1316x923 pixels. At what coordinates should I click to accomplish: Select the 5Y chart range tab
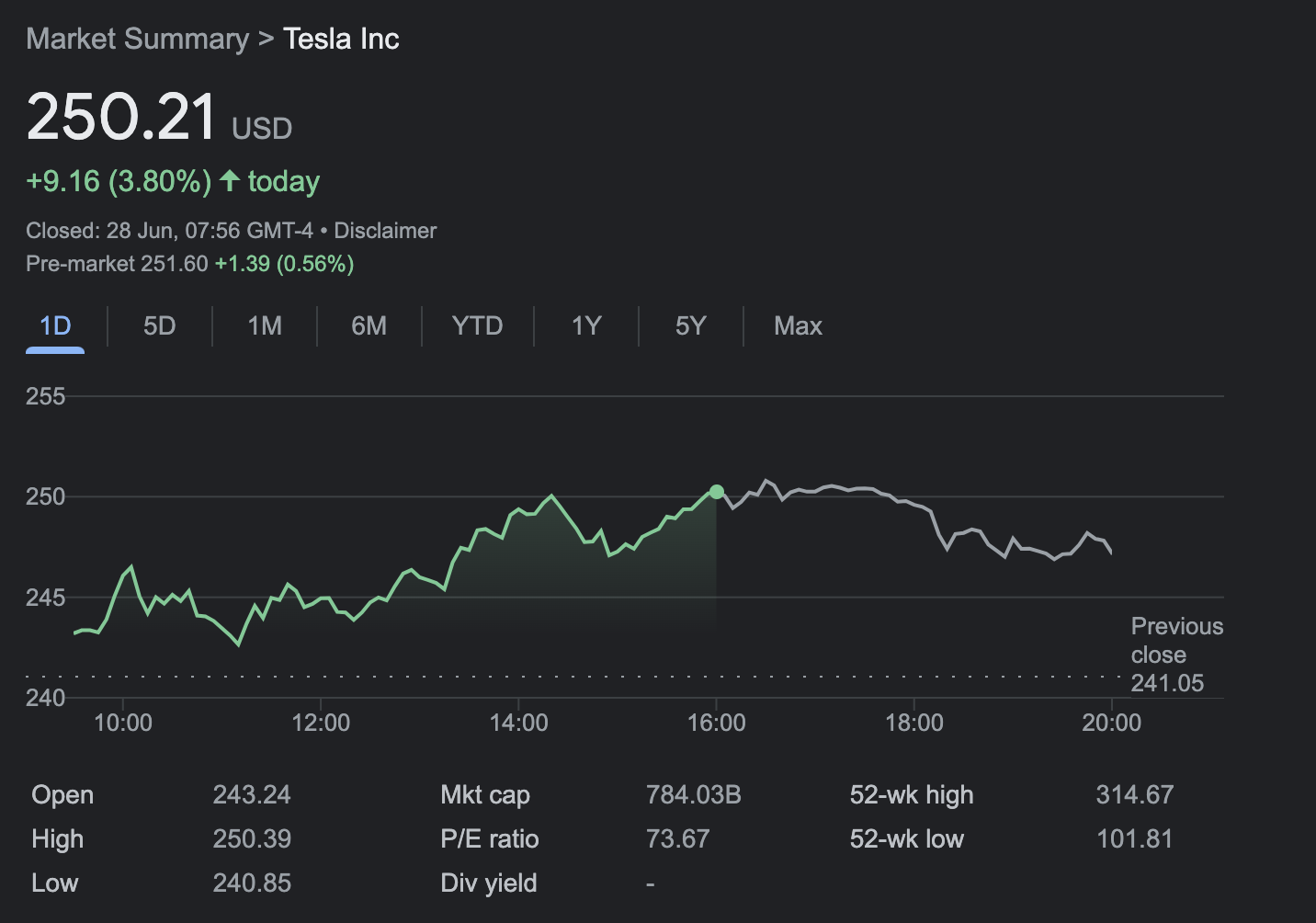pyautogui.click(x=690, y=326)
